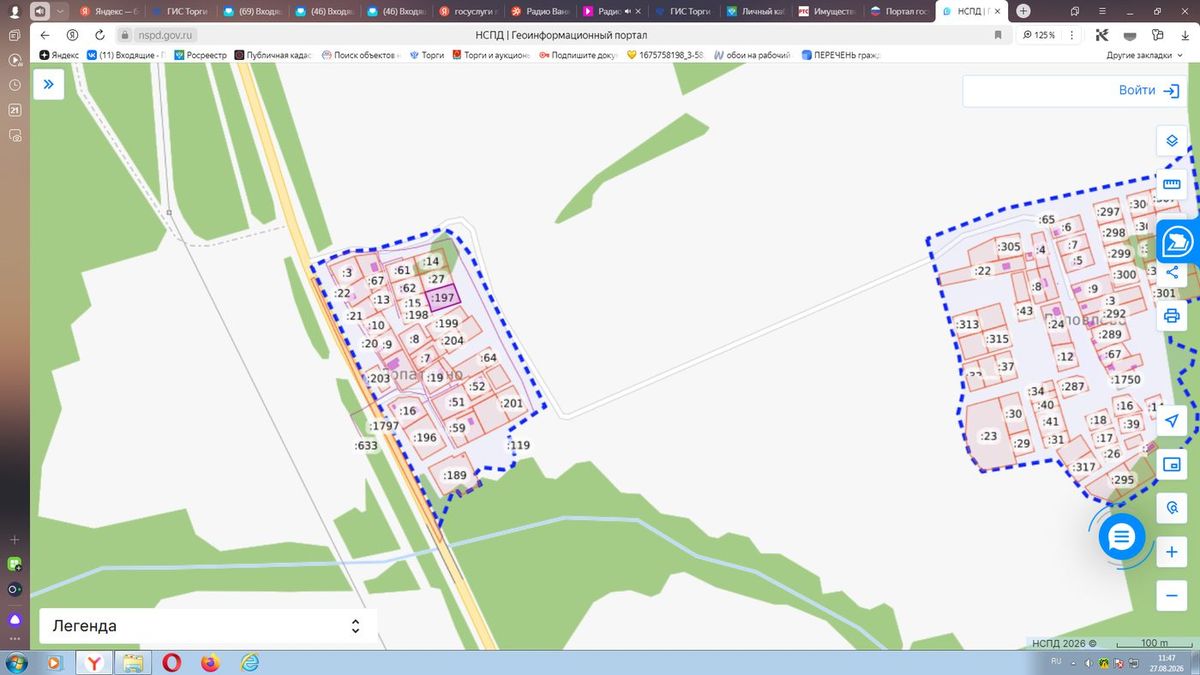Zoom out of the map
Viewport: 1200px width, 675px height.
pyautogui.click(x=1172, y=596)
